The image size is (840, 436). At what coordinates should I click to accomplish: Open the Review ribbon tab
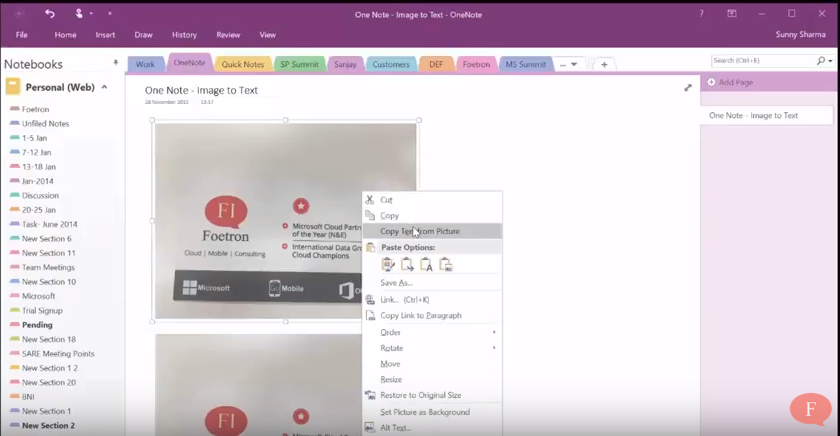tap(228, 35)
